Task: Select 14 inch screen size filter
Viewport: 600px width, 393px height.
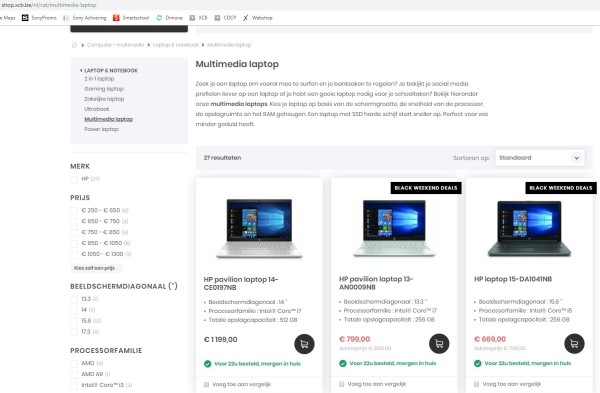Action: (x=74, y=310)
